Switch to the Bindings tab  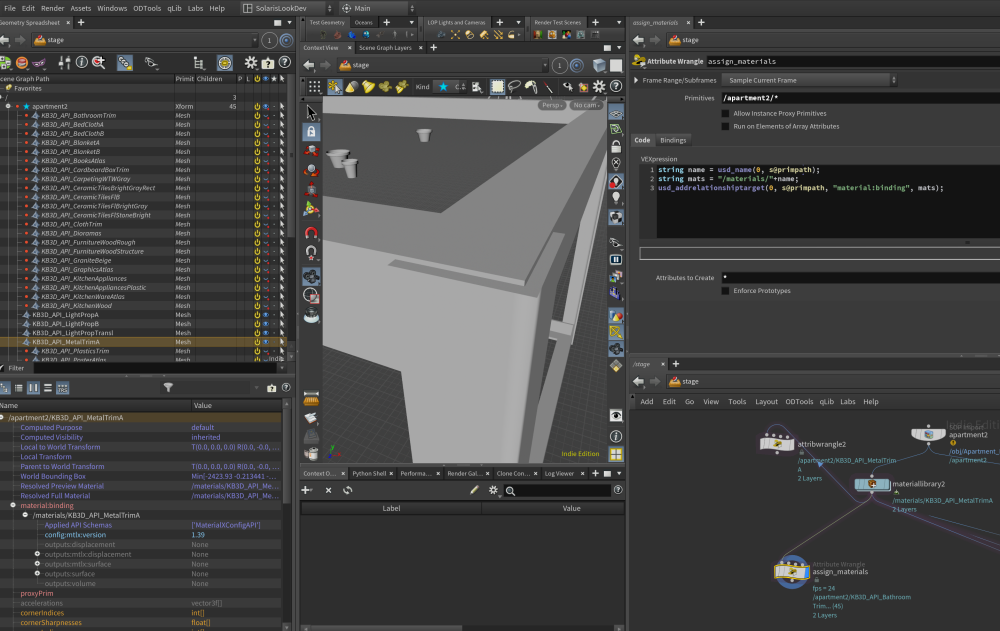tap(673, 140)
